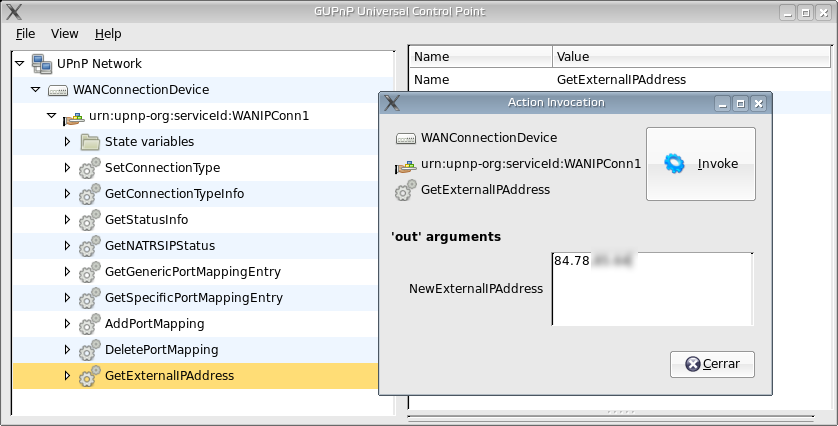Click the X icon in main window title bar
The width and height of the screenshot is (838, 426).
coord(14,11)
